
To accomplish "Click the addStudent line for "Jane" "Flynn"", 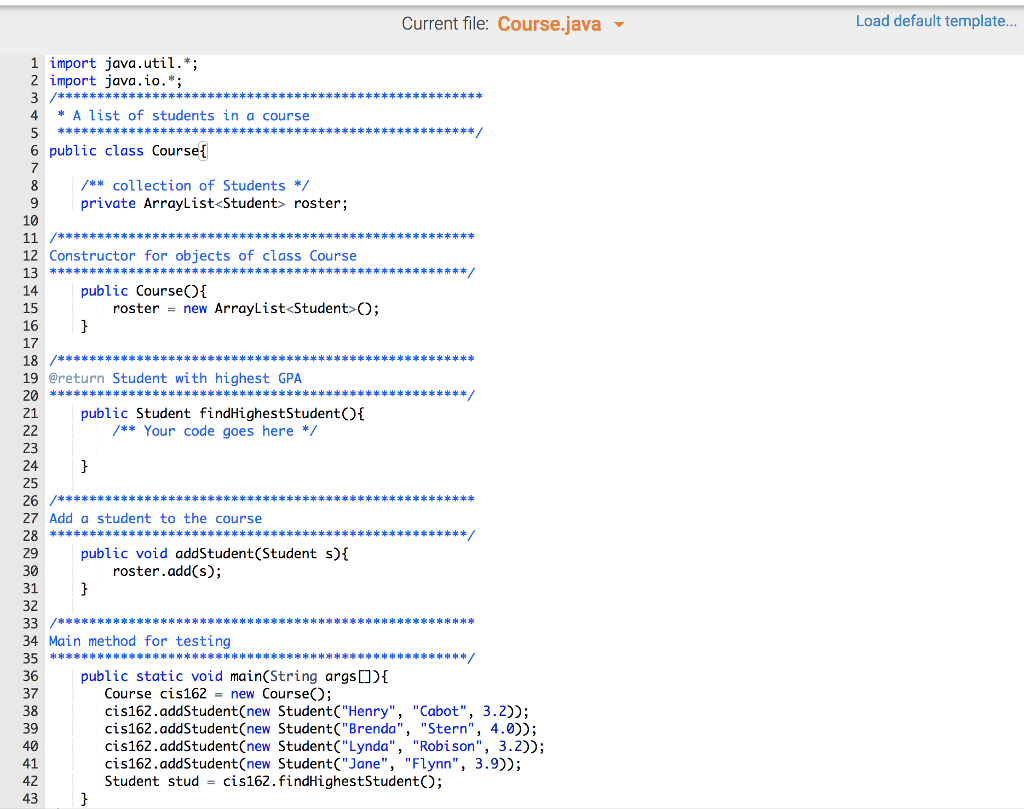I will point(313,764).
